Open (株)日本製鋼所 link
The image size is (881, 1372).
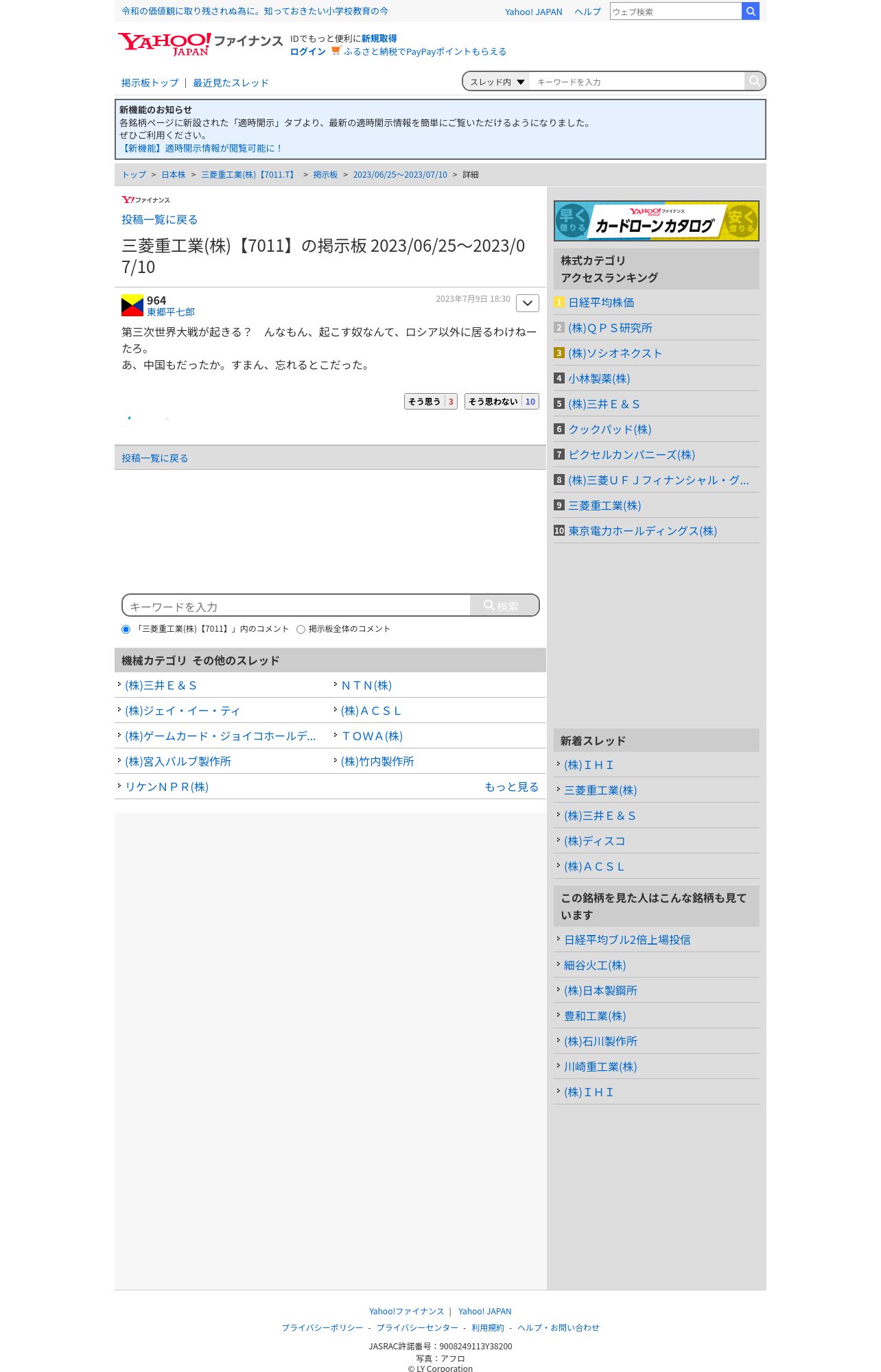coord(600,991)
